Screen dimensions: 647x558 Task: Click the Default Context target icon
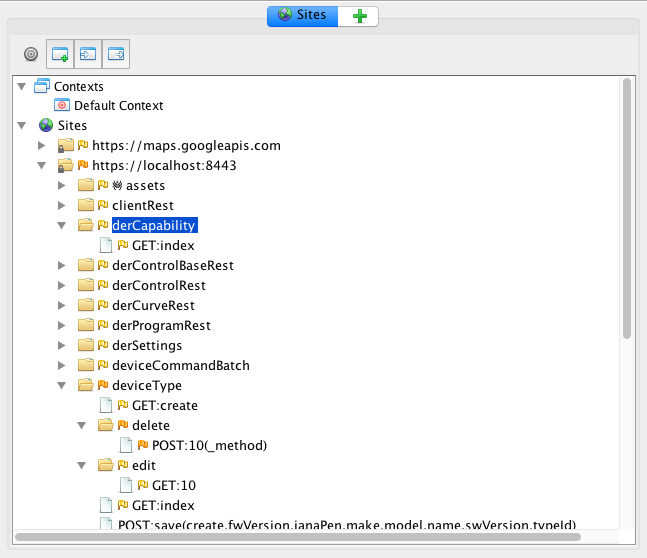[x=62, y=106]
